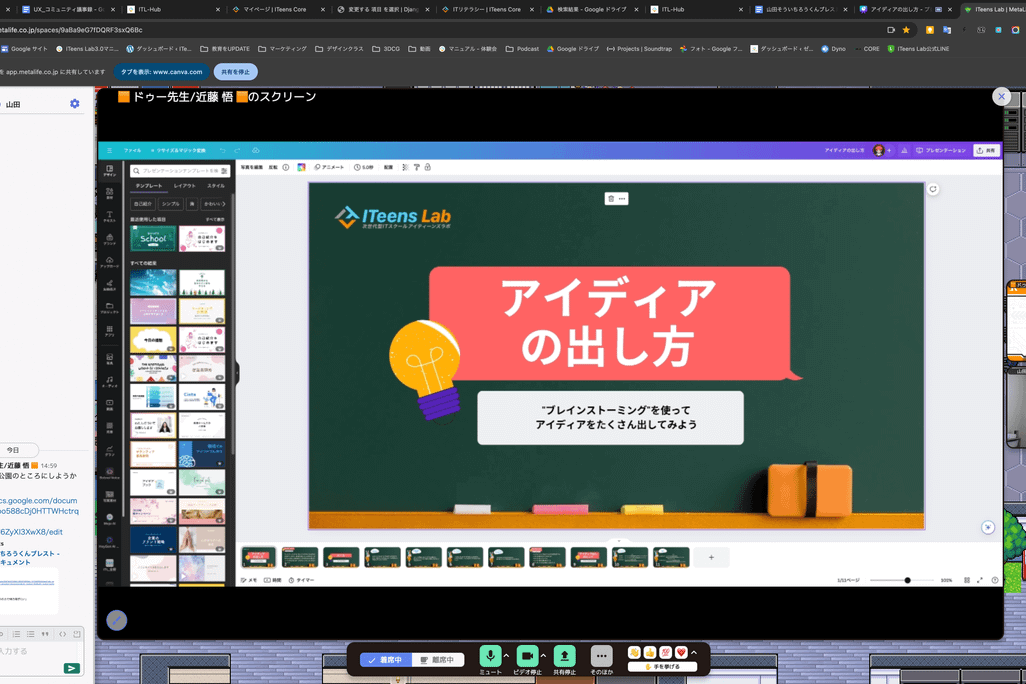The height and width of the screenshot is (684, 1026).
Task: Expand camera options arrow beside ビデオ停止
Action: click(x=543, y=655)
